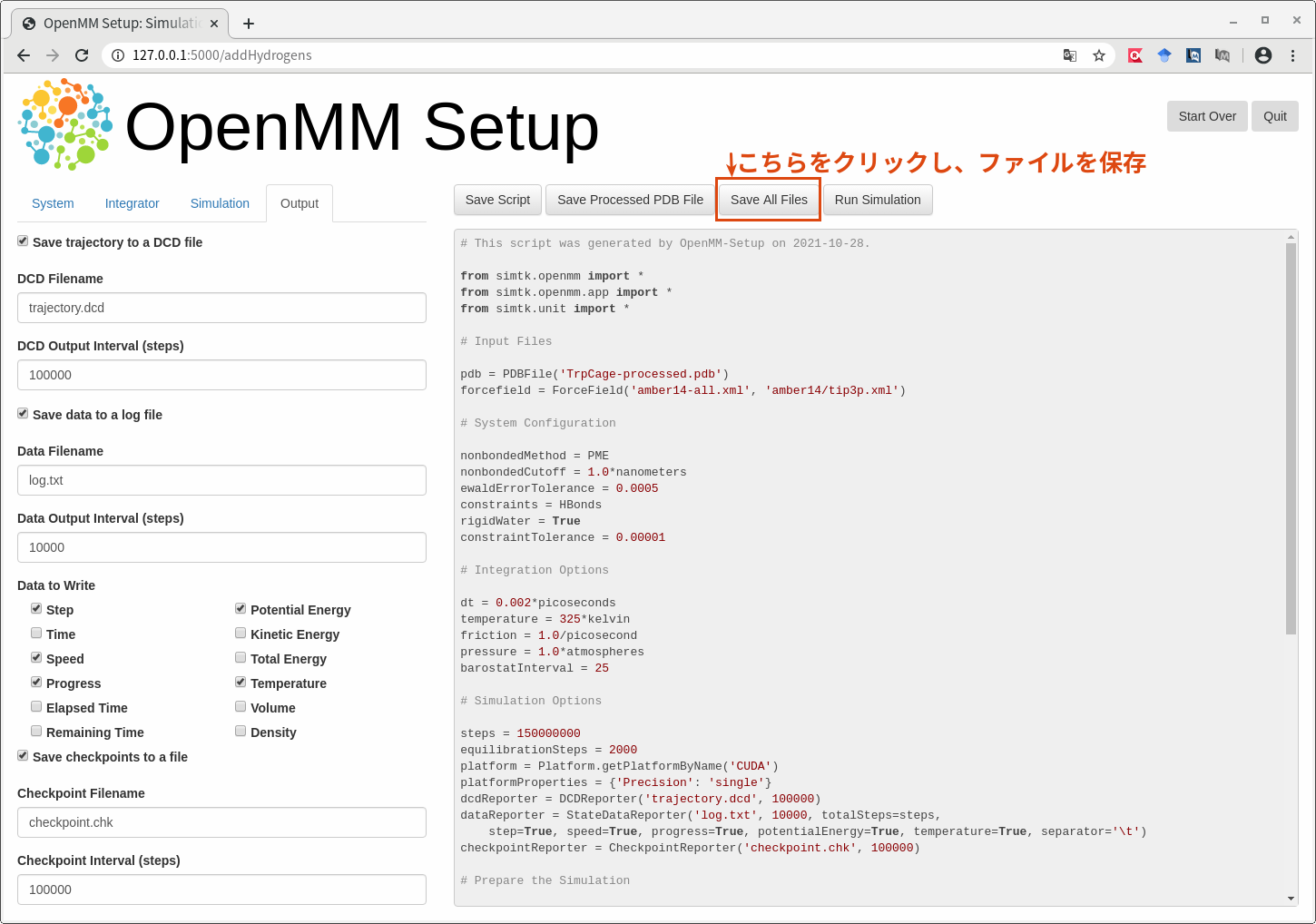Click the browser profile avatar icon
This screenshot has height=924, width=1316.
point(1262,55)
